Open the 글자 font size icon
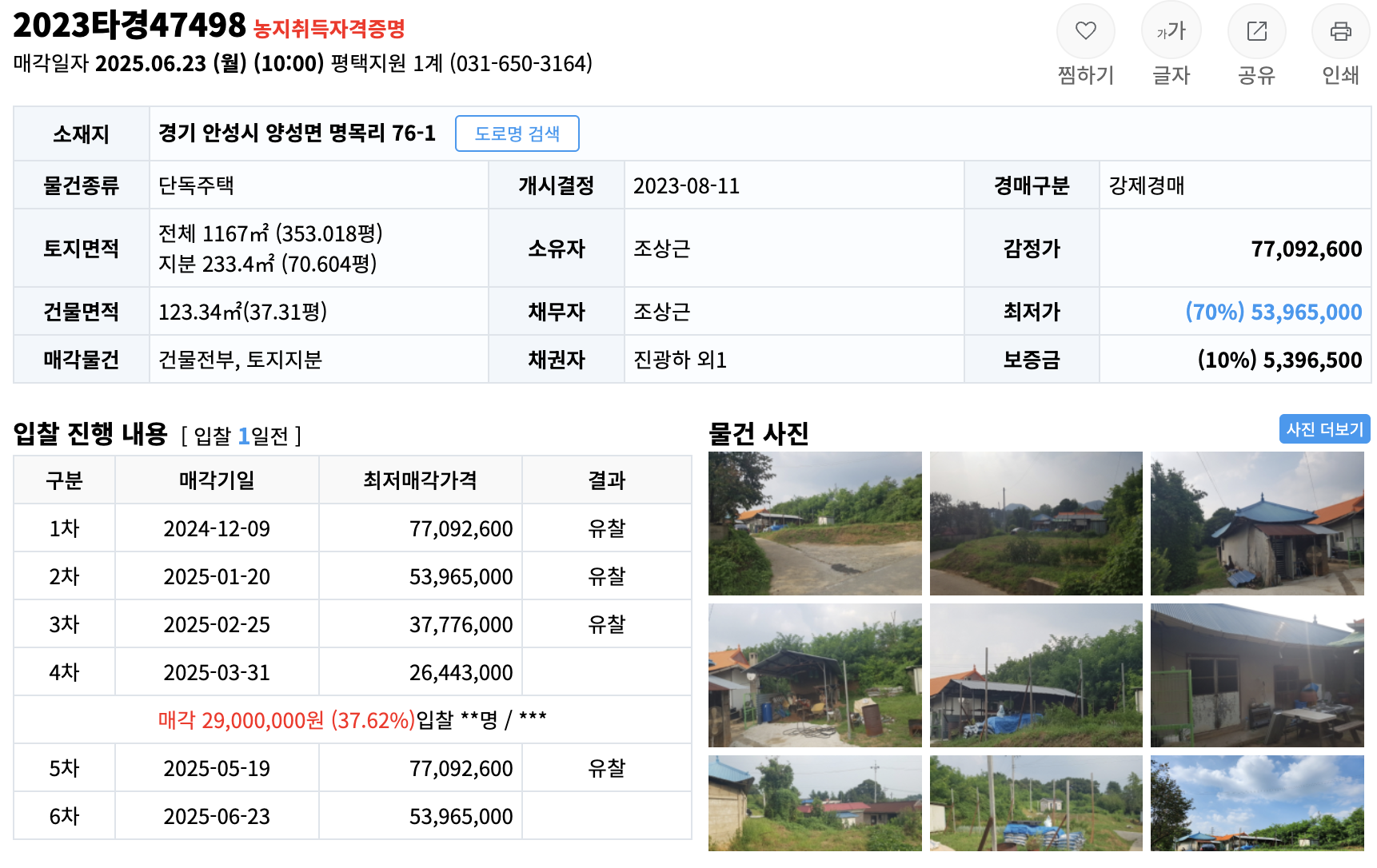The width and height of the screenshot is (1377, 868). pyautogui.click(x=1171, y=31)
